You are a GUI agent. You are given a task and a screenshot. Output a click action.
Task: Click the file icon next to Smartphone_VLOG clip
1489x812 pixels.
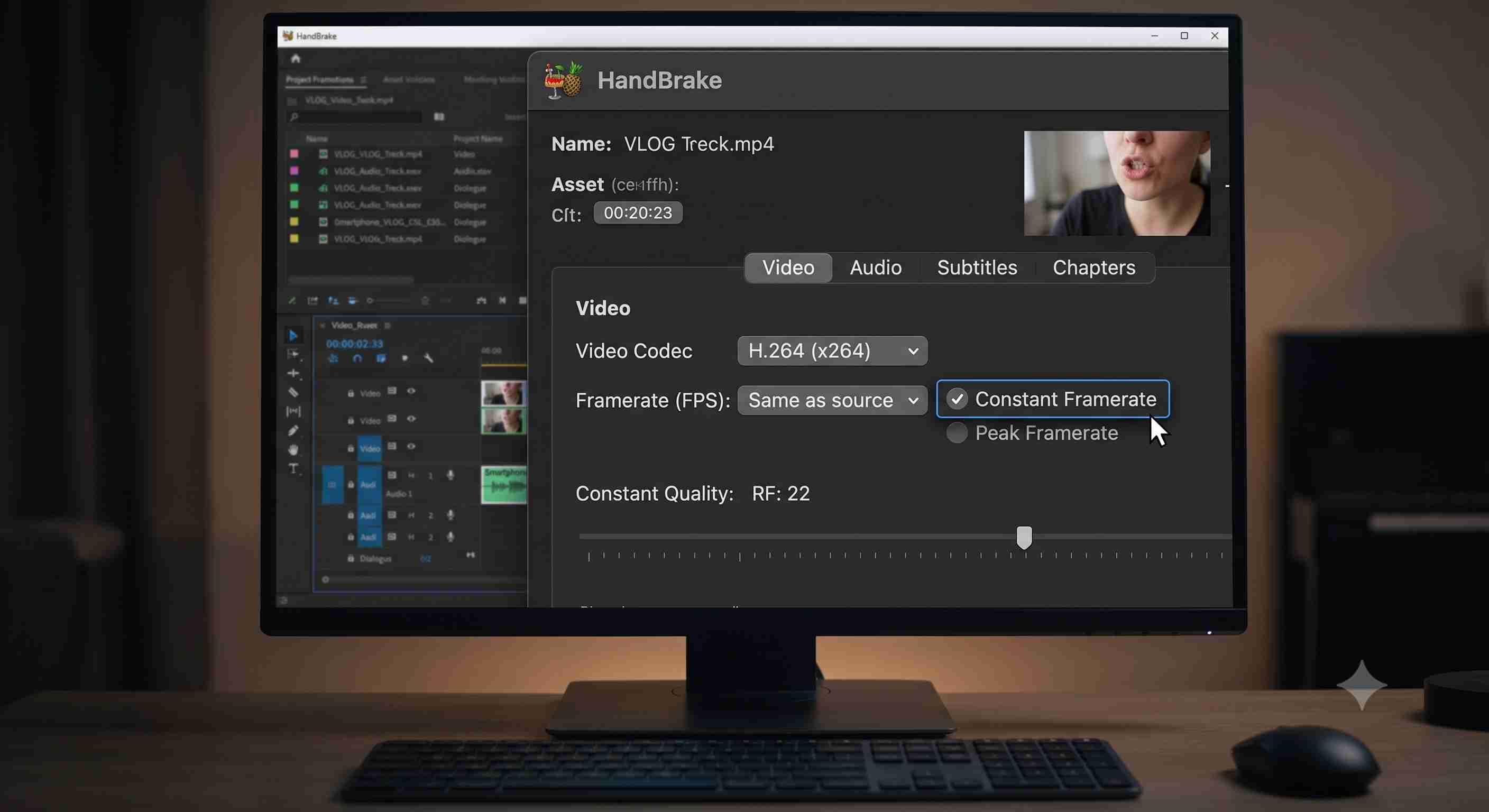(323, 222)
